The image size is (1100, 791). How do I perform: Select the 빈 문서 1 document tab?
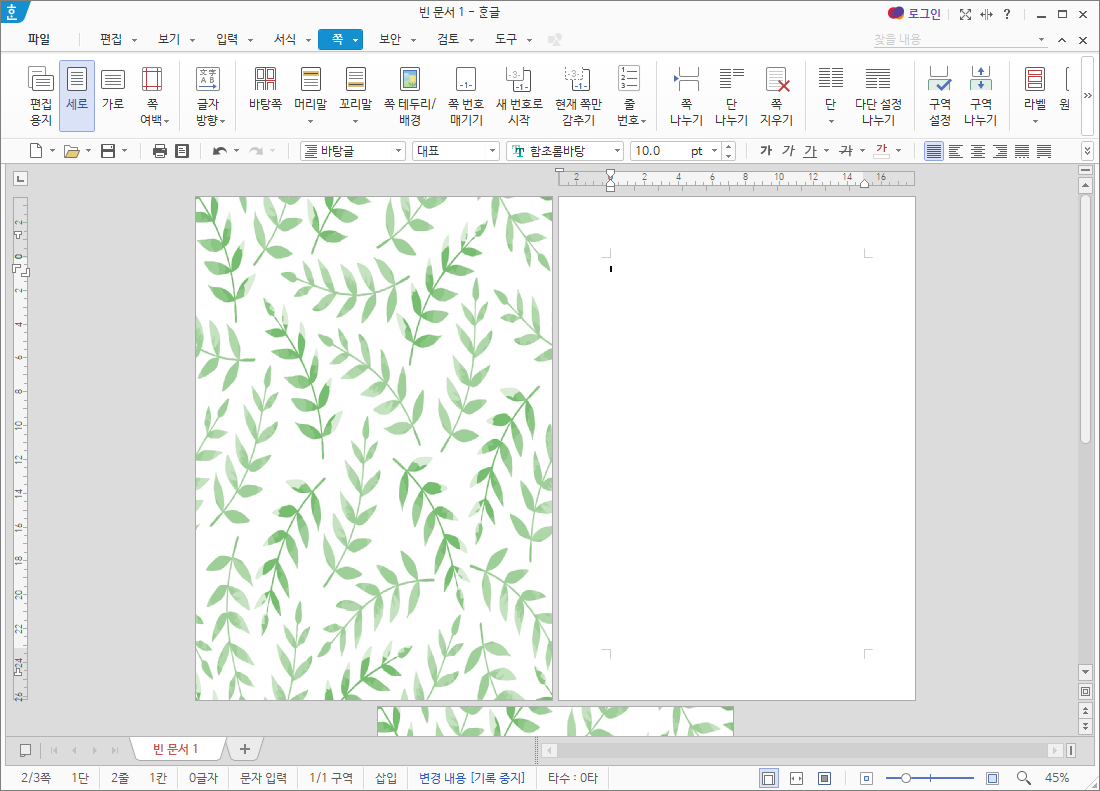click(176, 749)
